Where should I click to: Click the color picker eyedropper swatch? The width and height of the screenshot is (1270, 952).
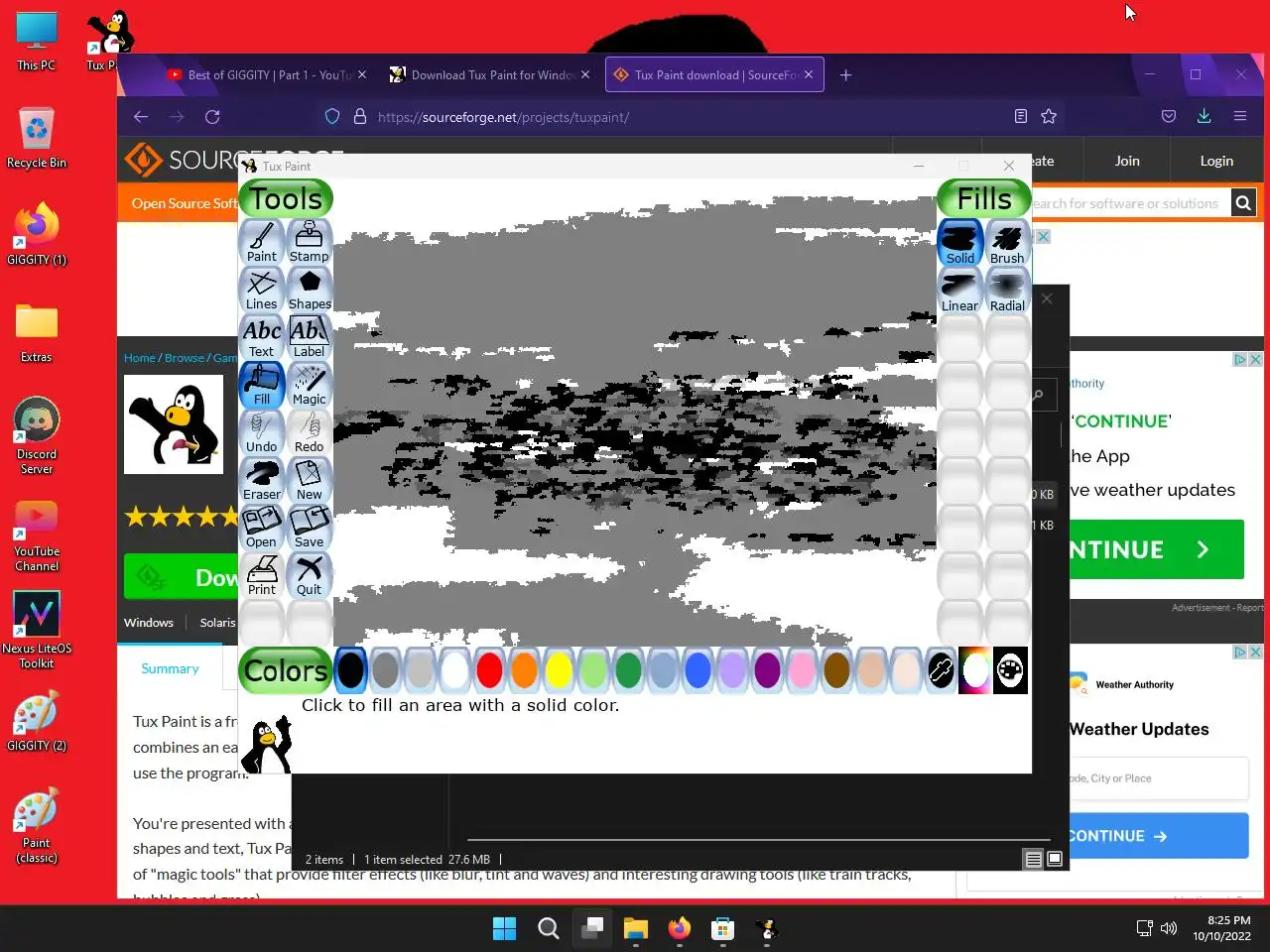tap(941, 670)
